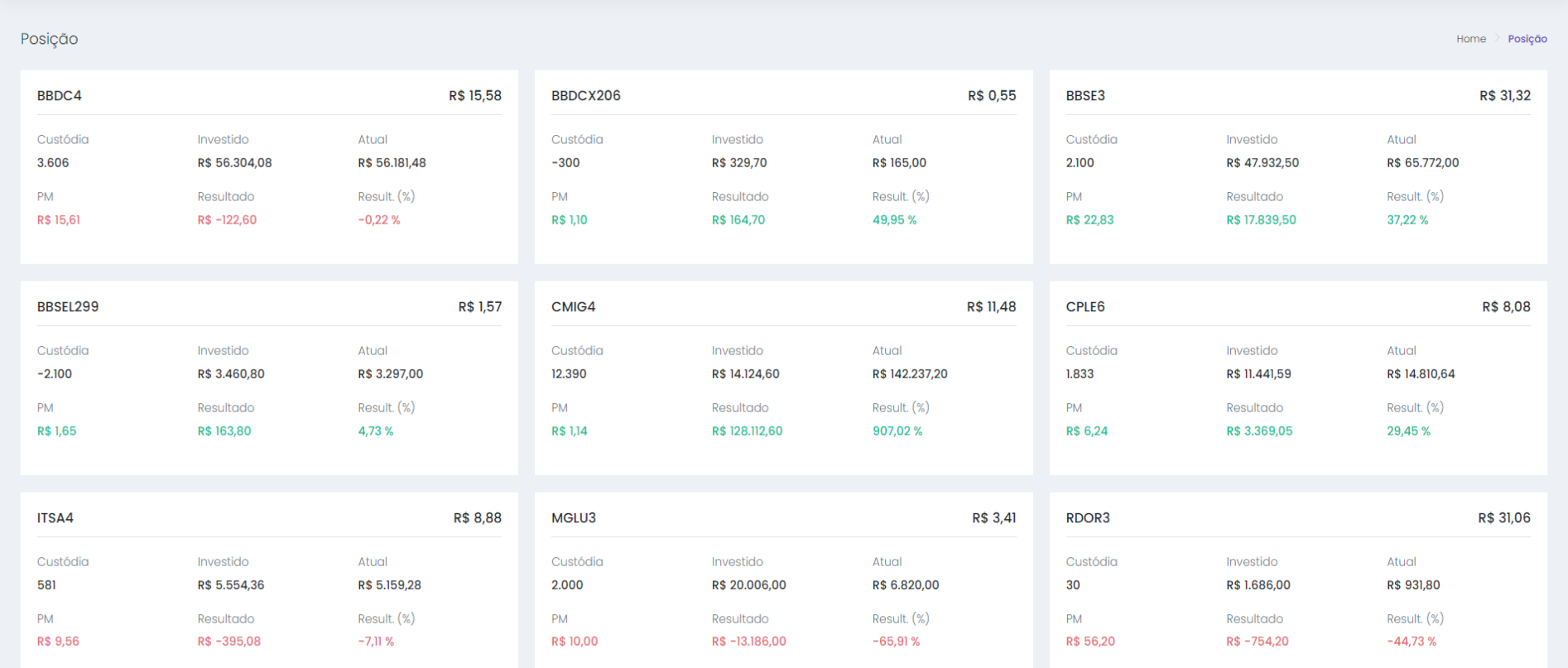Select the BBDCX206 ticker title
This screenshot has height=668, width=1568.
click(x=586, y=96)
